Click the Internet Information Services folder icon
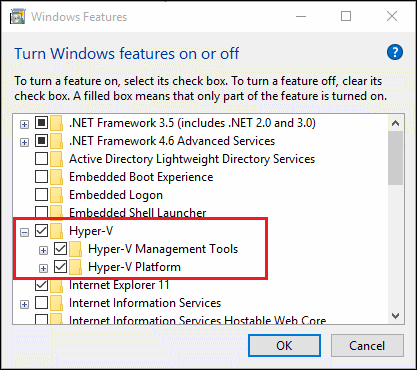The height and width of the screenshot is (370, 417). click(57, 303)
